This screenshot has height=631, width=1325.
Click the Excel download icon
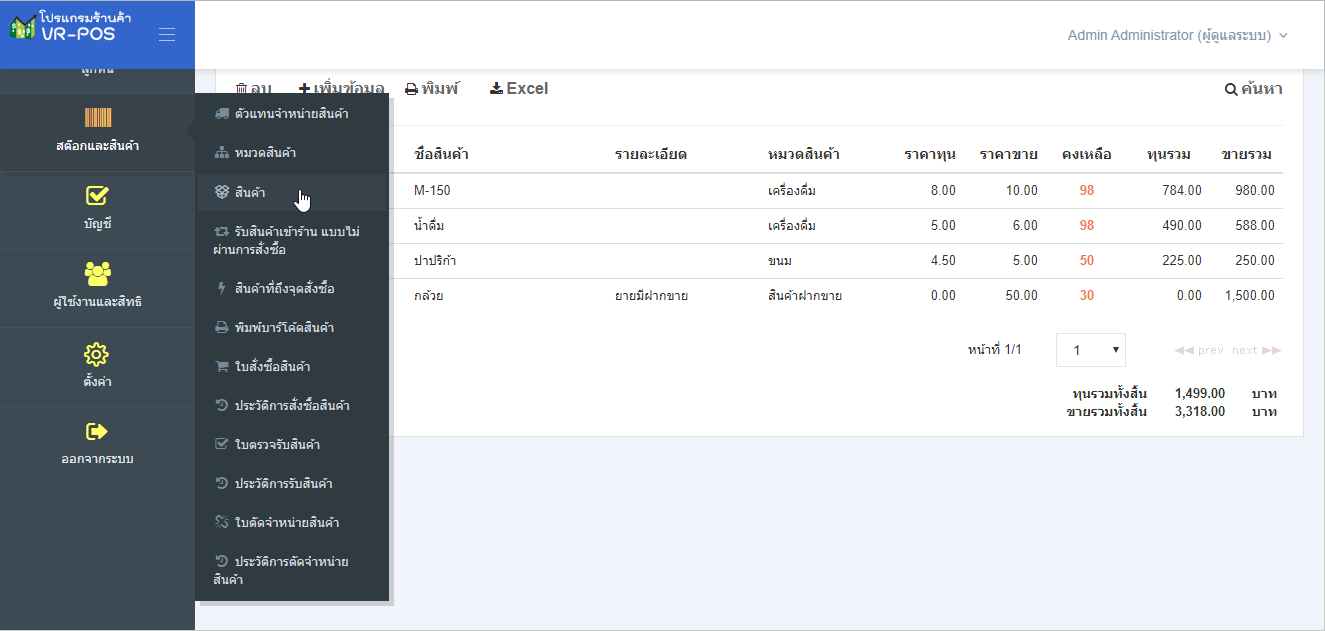[496, 88]
